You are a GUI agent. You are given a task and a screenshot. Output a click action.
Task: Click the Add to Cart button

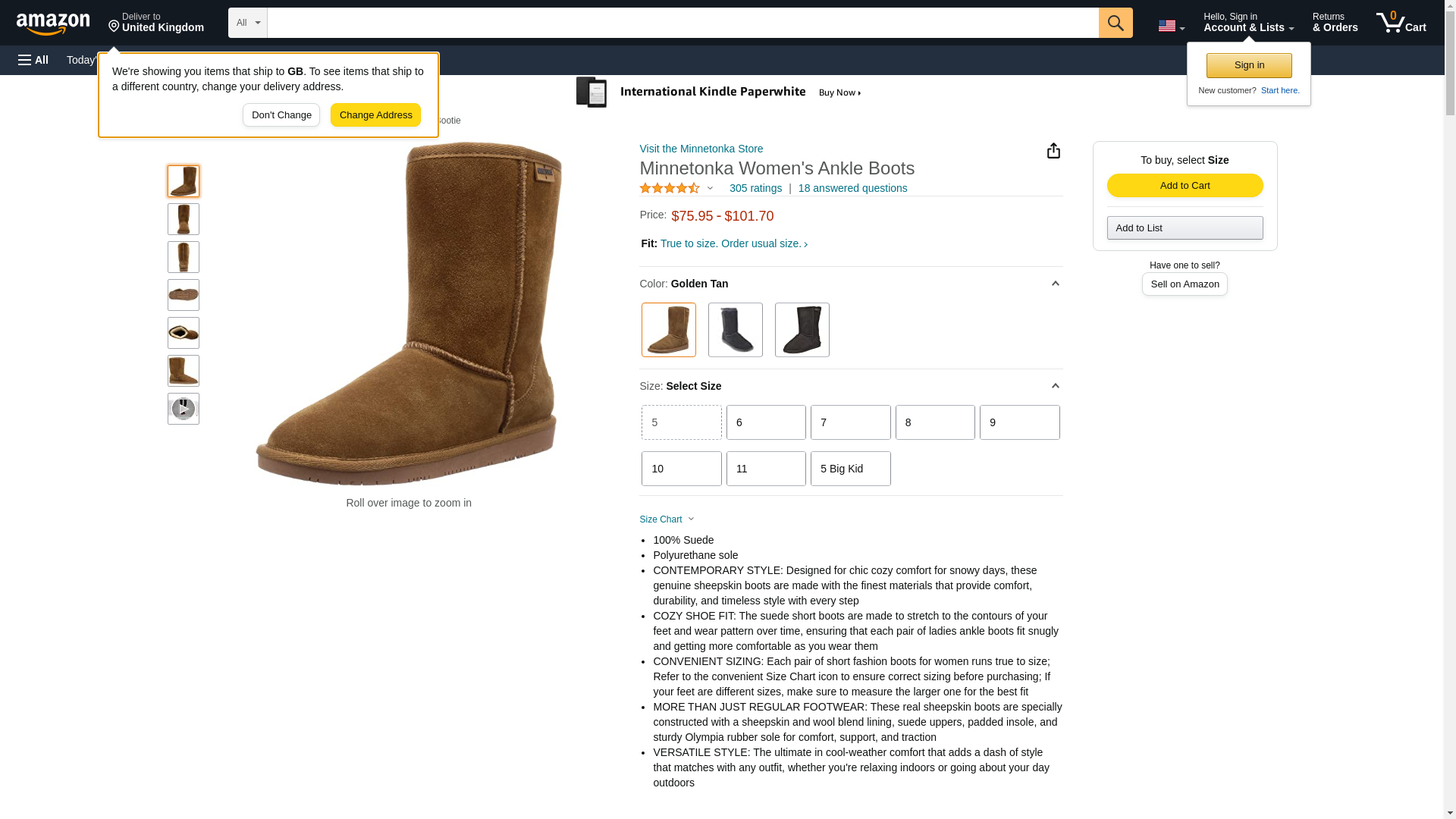[1184, 186]
